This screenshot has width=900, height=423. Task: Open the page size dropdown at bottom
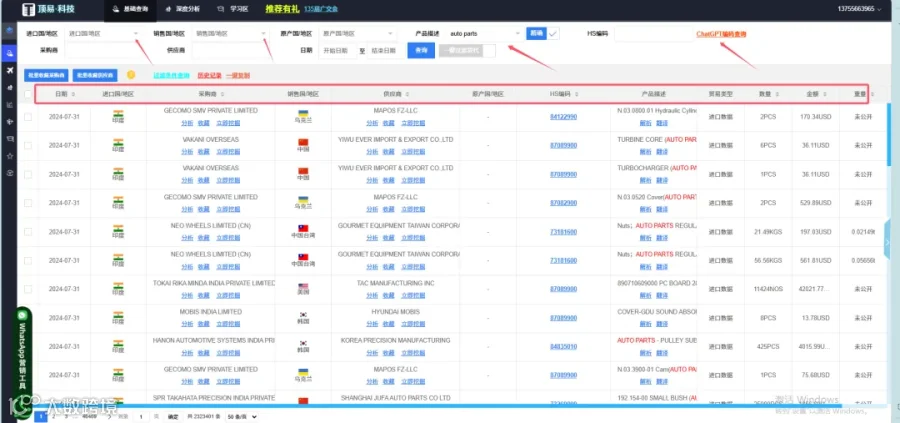241,417
